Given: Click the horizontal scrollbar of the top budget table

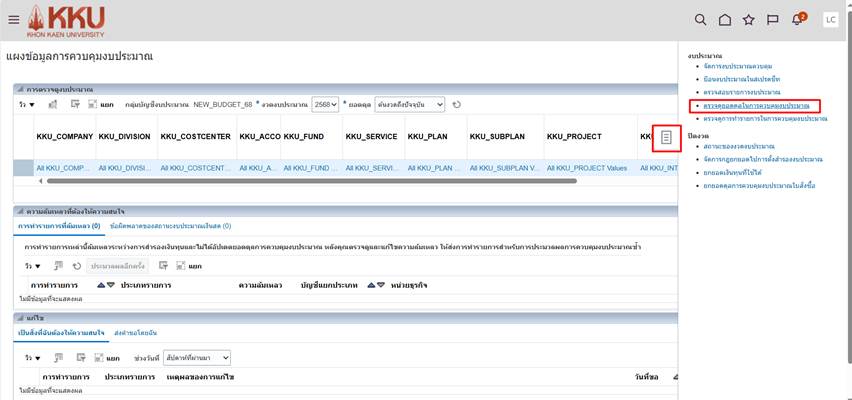Looking at the screenshot, I should [x=312, y=181].
